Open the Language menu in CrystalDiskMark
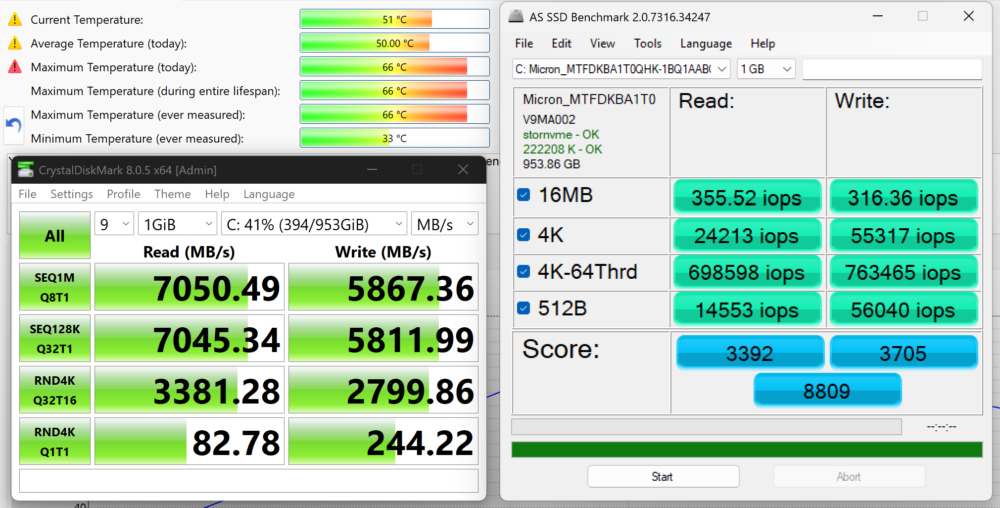The image size is (1000, 508). coord(268,194)
